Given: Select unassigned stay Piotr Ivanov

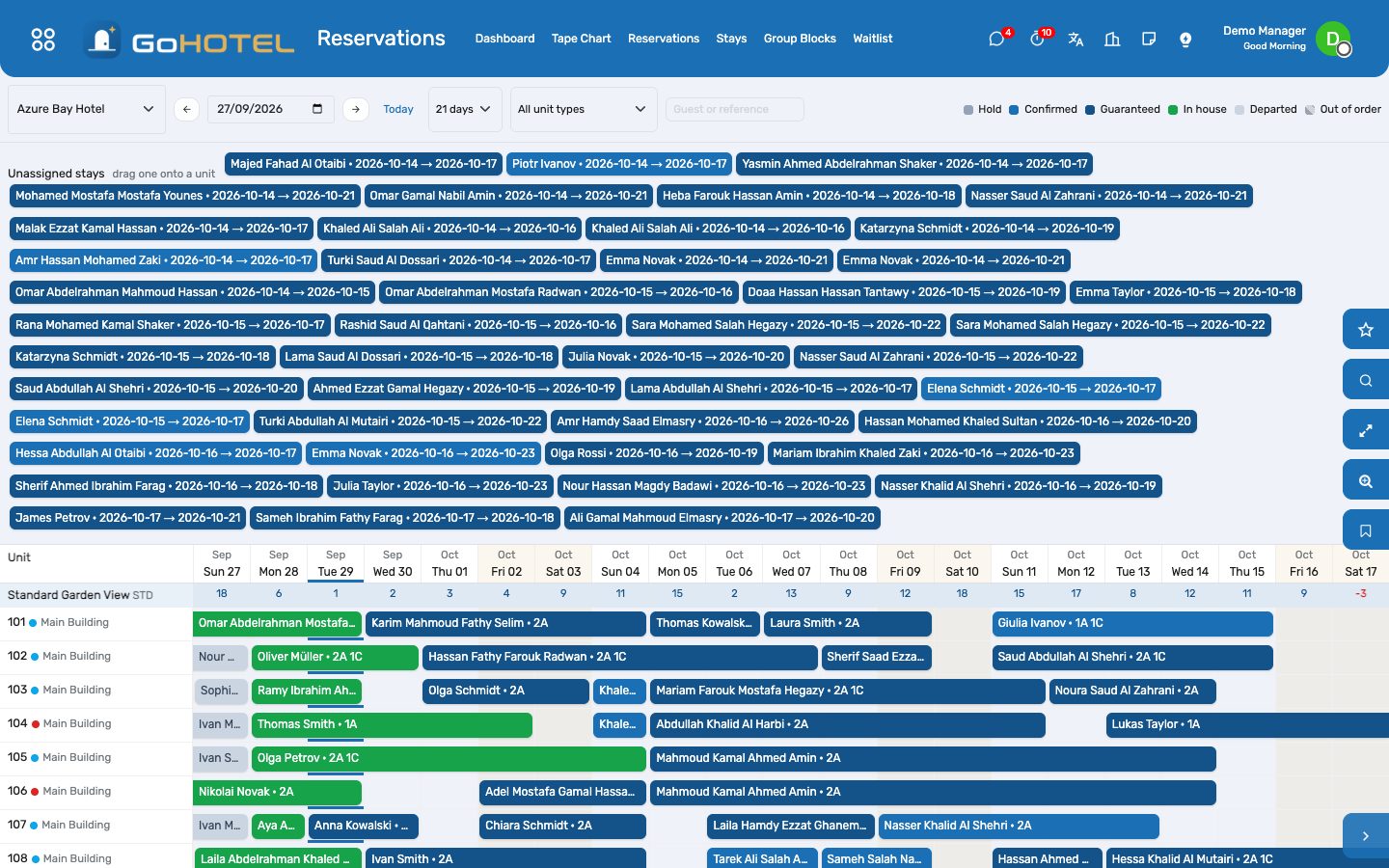Looking at the screenshot, I should pyautogui.click(x=619, y=164).
